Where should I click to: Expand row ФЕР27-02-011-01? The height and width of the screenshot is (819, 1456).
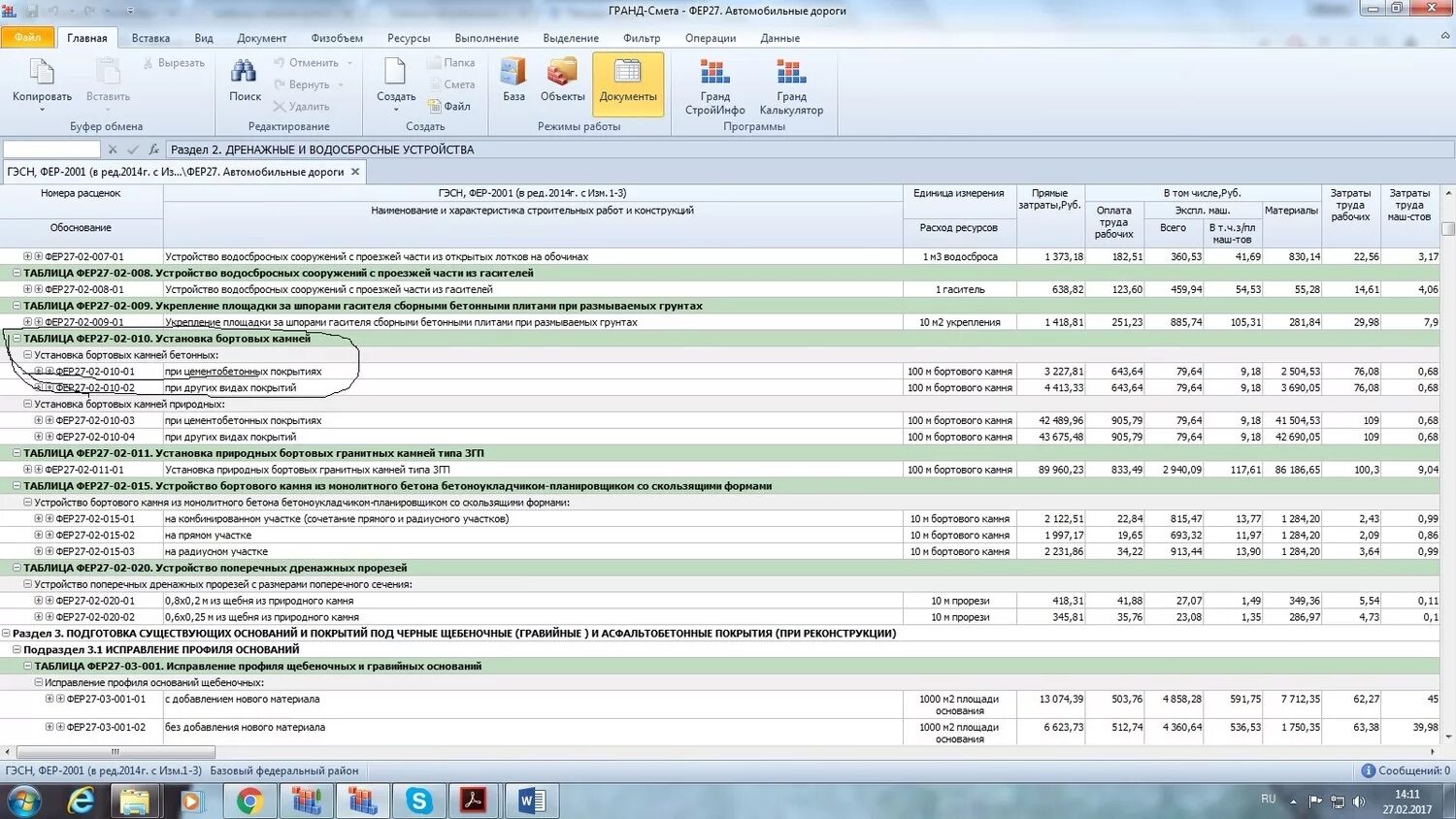28,470
